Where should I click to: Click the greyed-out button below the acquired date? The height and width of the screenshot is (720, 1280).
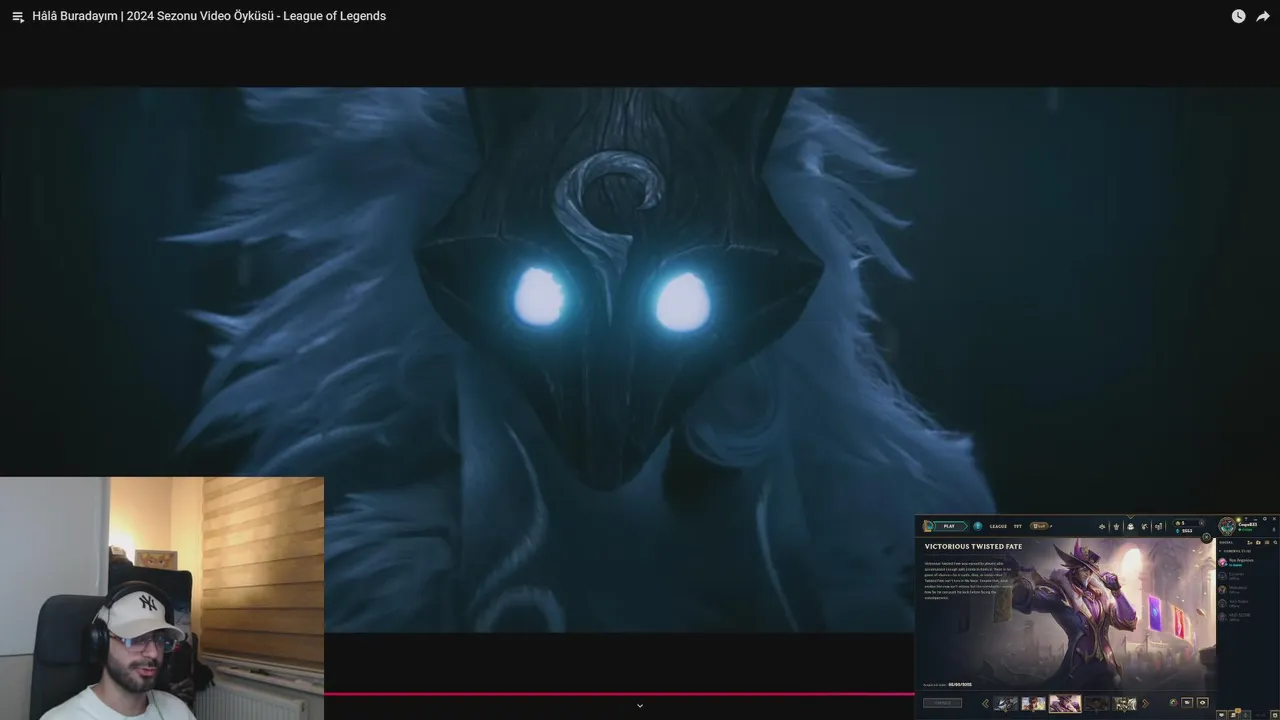[943, 703]
